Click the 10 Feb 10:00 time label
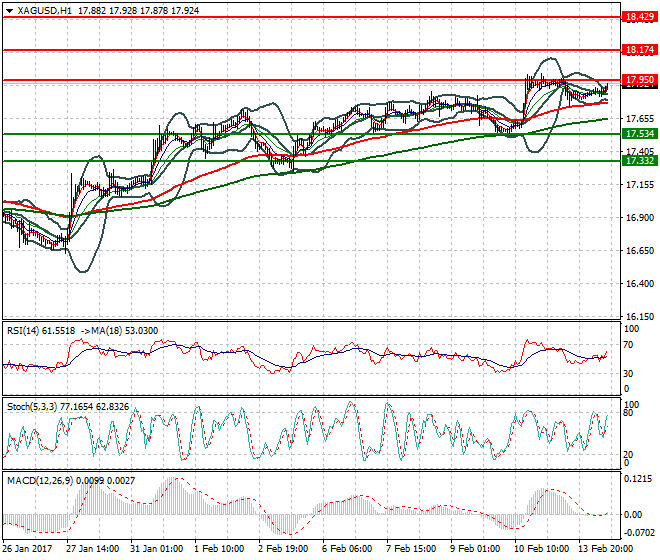 pos(541,549)
